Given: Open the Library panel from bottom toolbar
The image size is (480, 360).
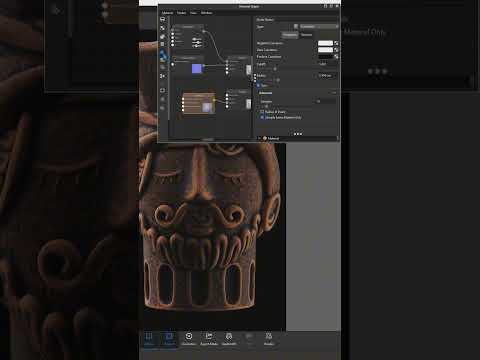Looking at the screenshot, I should (x=149, y=339).
